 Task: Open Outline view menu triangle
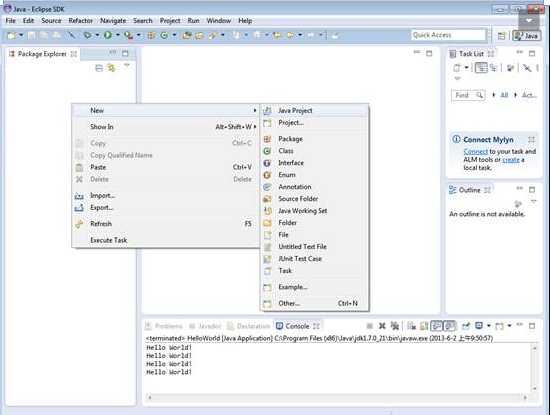(534, 202)
